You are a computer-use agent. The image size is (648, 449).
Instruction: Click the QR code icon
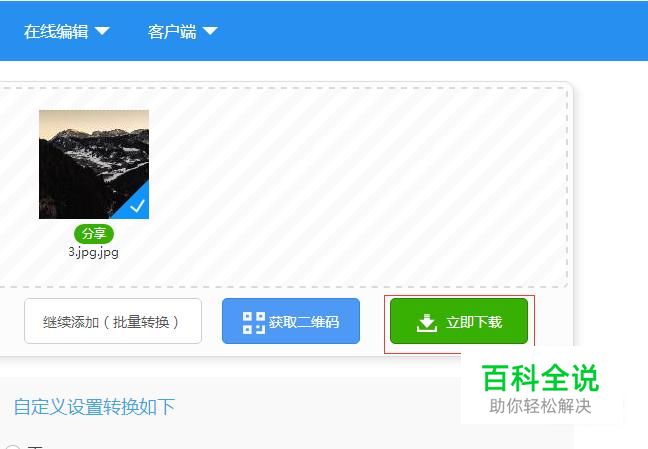(254, 323)
